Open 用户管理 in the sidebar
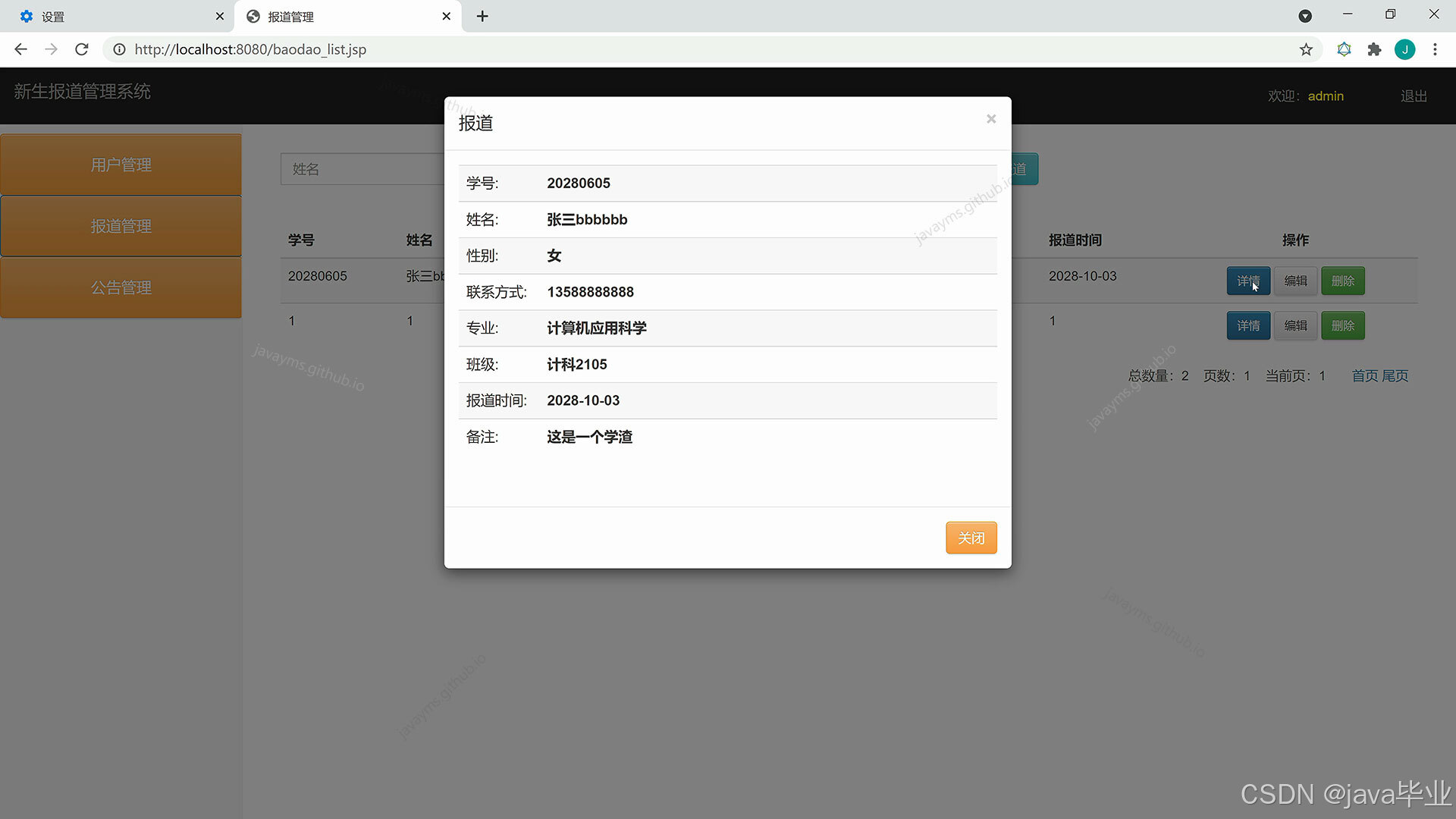Viewport: 1456px width, 819px height. pyautogui.click(x=121, y=165)
